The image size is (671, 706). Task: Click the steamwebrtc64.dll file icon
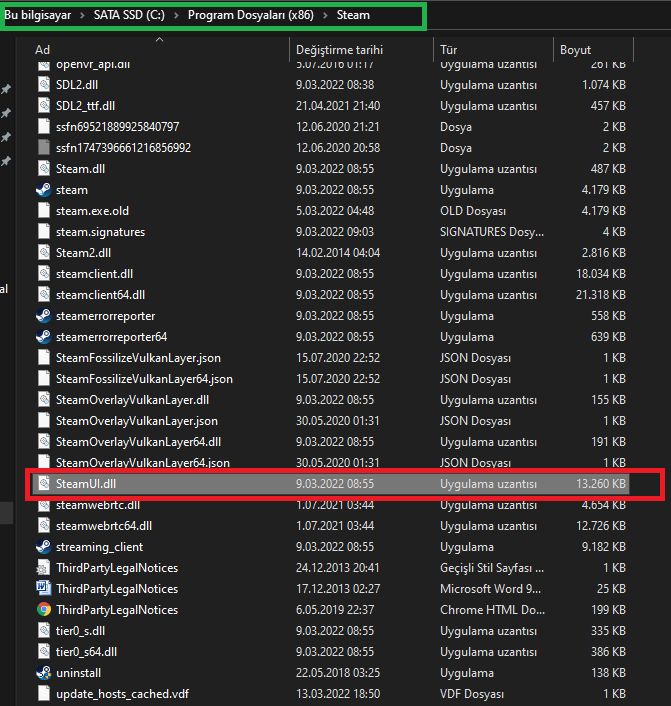click(x=44, y=526)
